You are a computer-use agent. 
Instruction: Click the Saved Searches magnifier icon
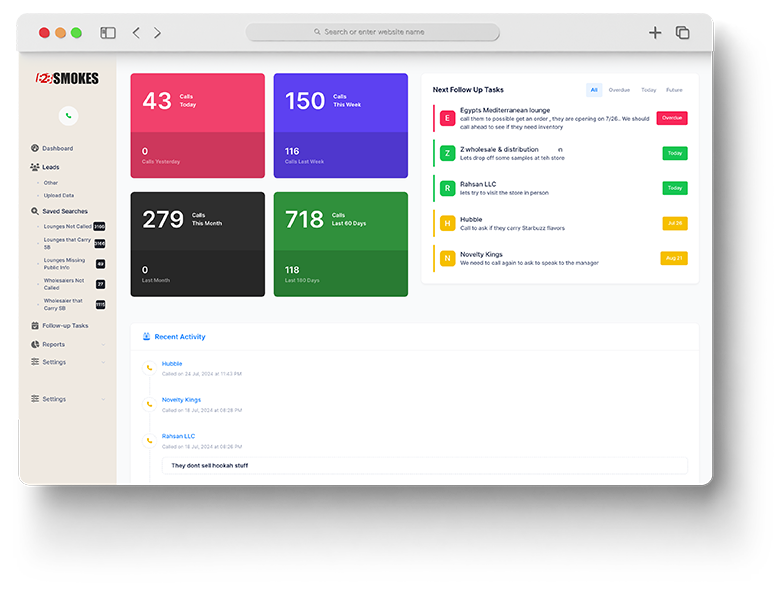35,211
